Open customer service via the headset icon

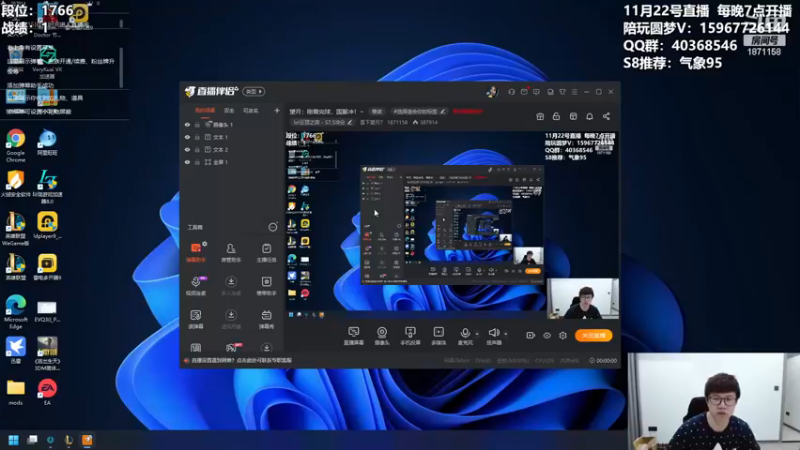(x=511, y=92)
